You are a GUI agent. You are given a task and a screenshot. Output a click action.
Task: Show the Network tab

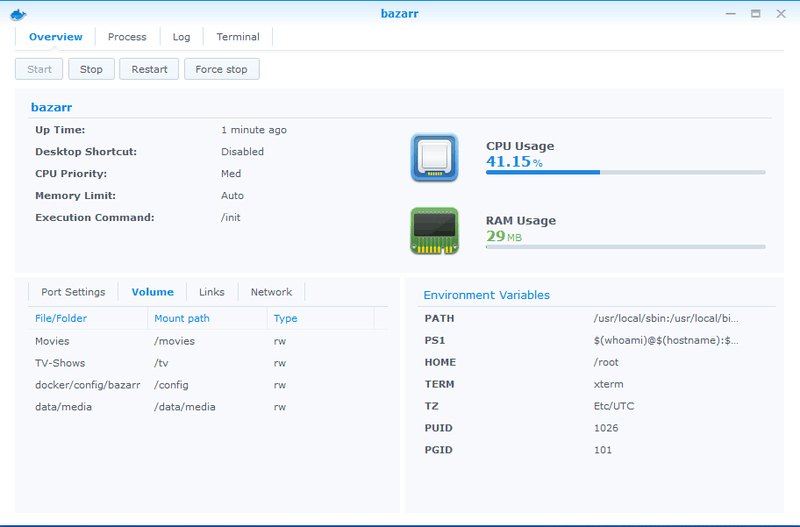271,292
